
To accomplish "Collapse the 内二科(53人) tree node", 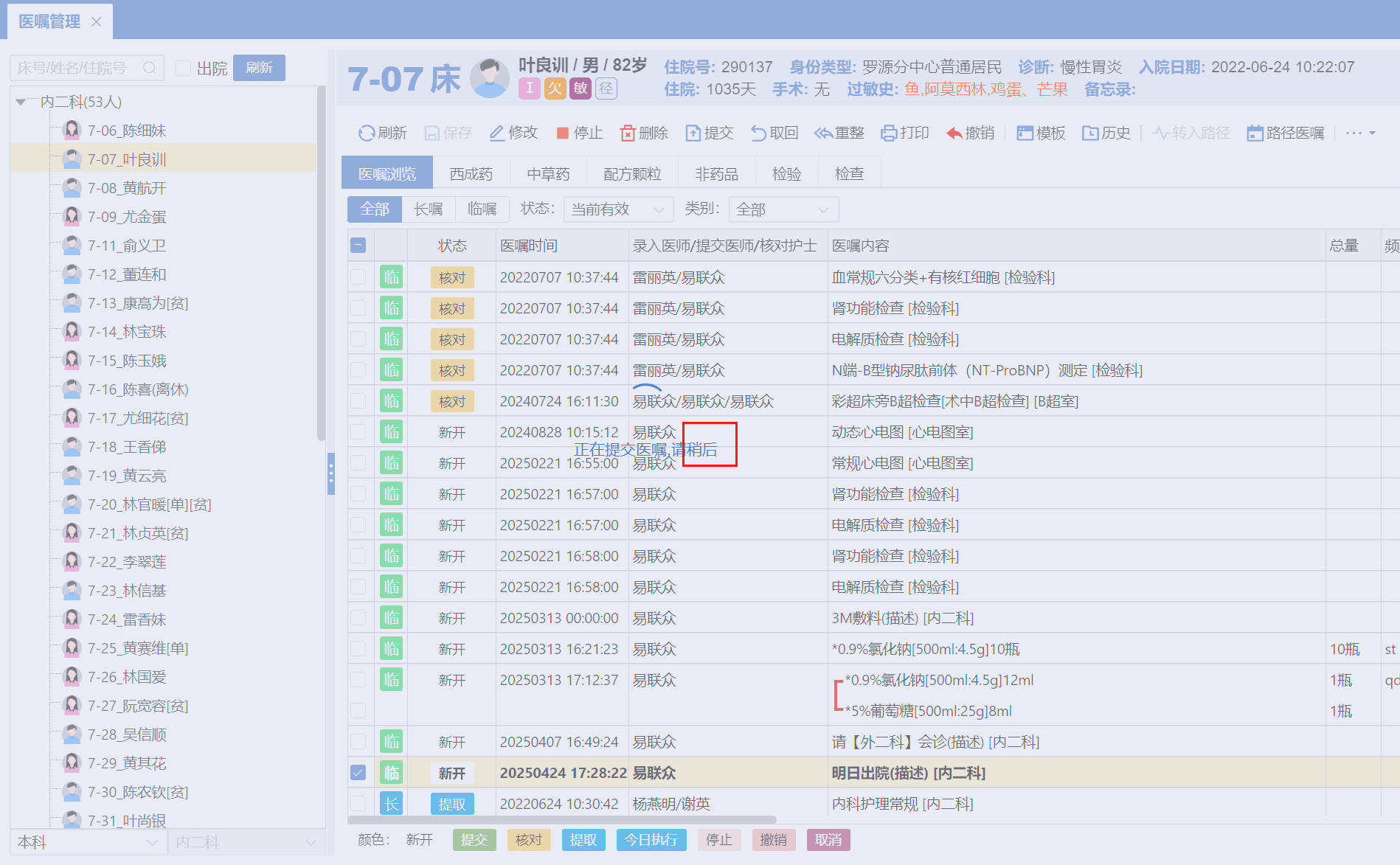I will pyautogui.click(x=21, y=102).
